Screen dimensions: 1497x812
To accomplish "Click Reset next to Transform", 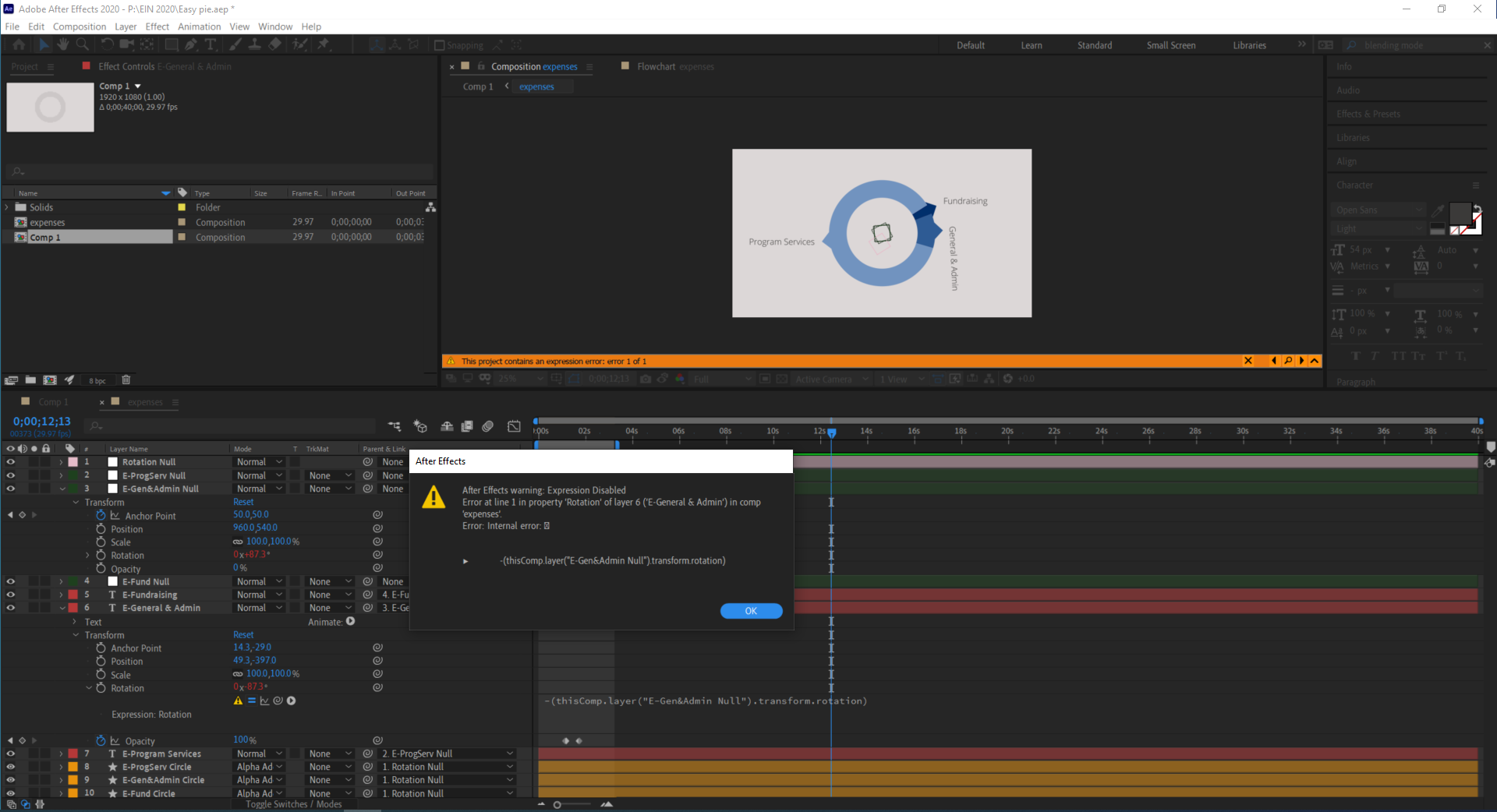I will click(242, 502).
